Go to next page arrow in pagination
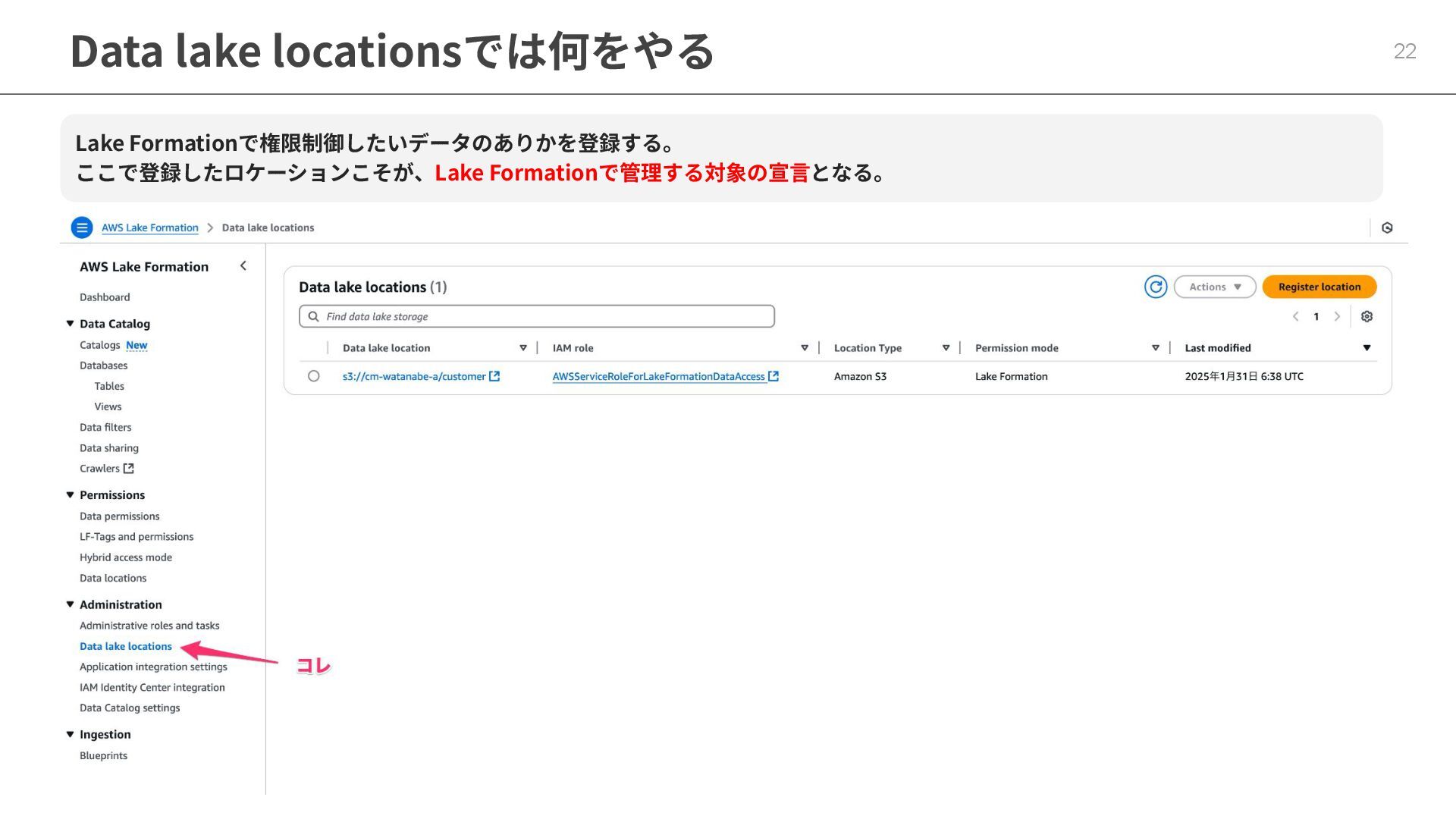Image resolution: width=1456 pixels, height=819 pixels. pos(1337,316)
